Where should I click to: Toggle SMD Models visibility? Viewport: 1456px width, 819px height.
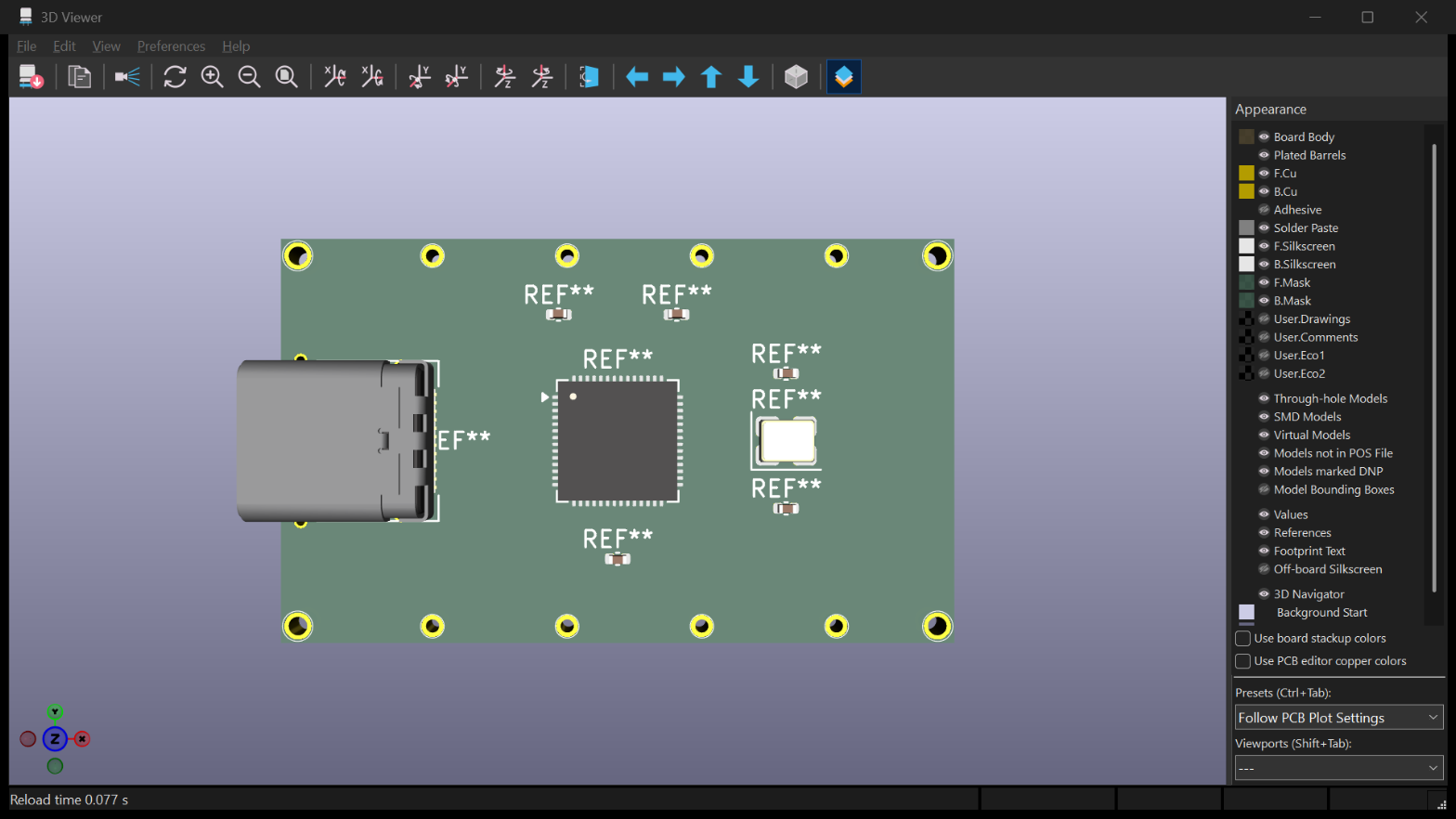pyautogui.click(x=1264, y=417)
